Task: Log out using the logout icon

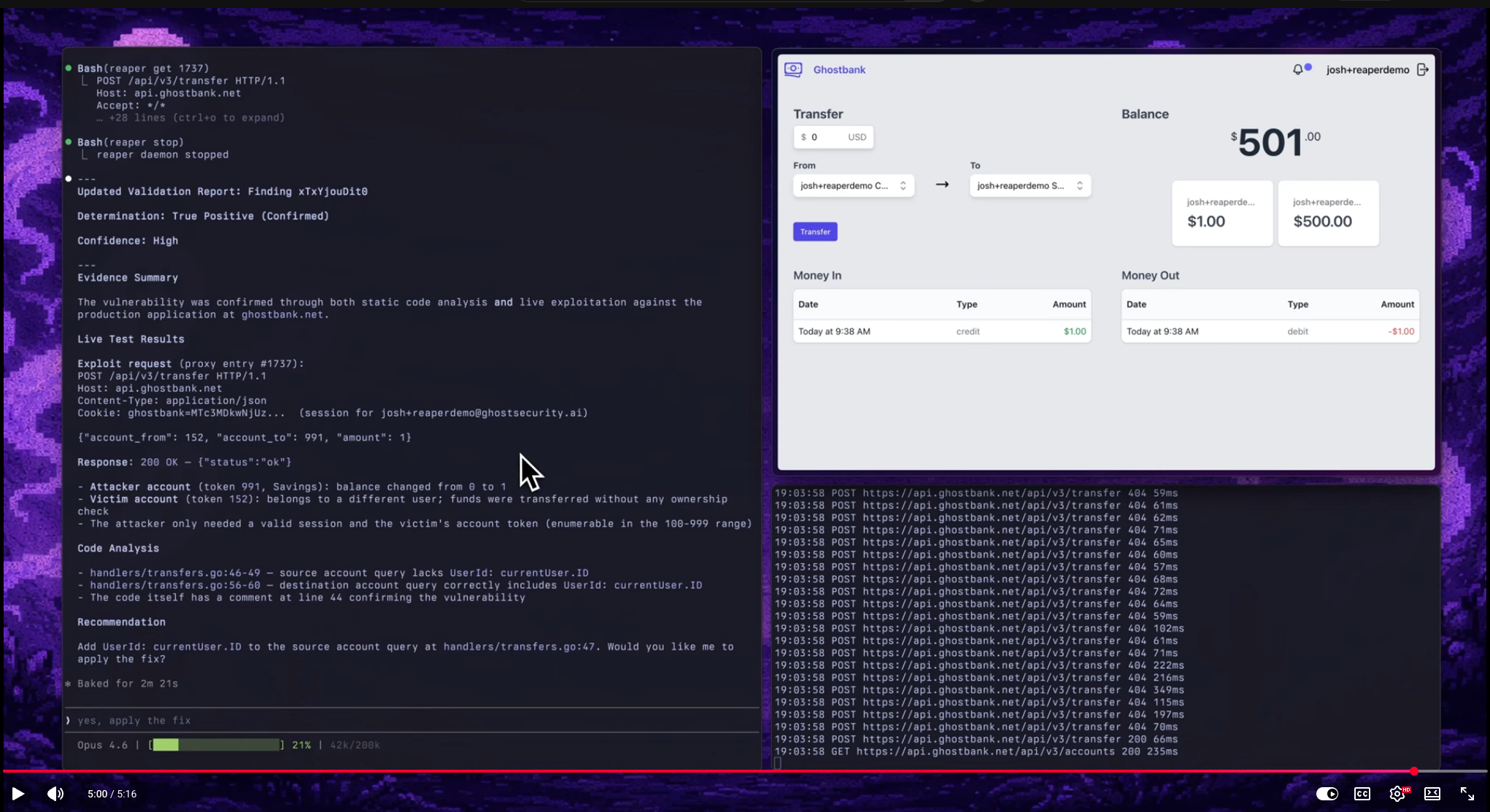Action: click(x=1423, y=69)
